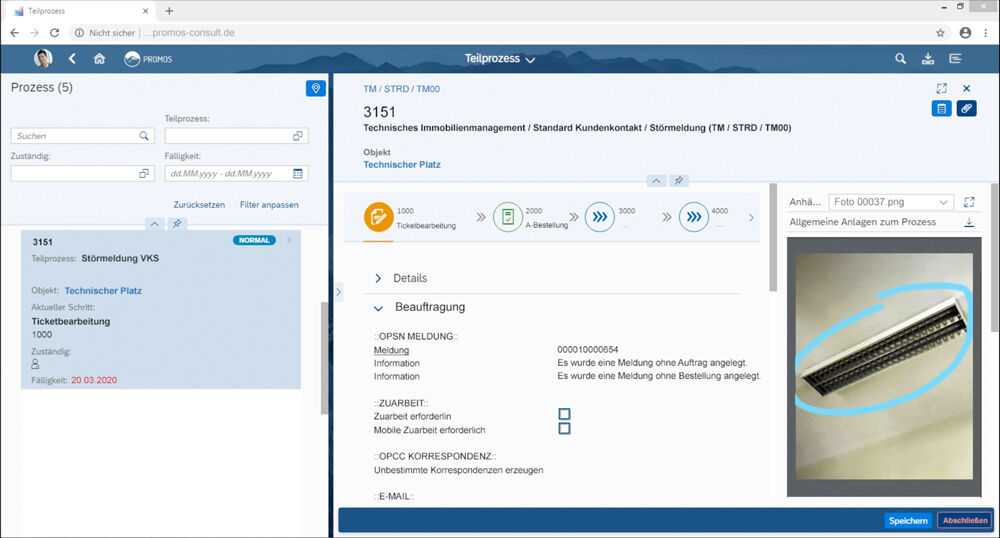The width and height of the screenshot is (1000, 538).
Task: Click the home icon in header
Action: 99,59
